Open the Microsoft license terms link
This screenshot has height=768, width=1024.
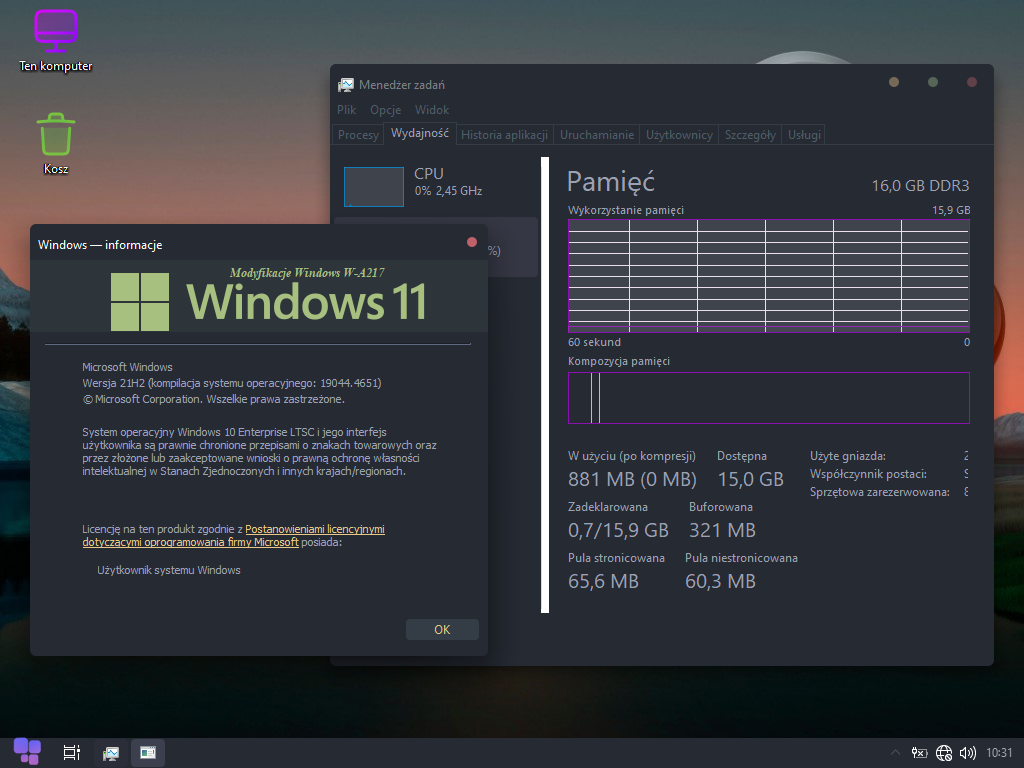pos(314,529)
